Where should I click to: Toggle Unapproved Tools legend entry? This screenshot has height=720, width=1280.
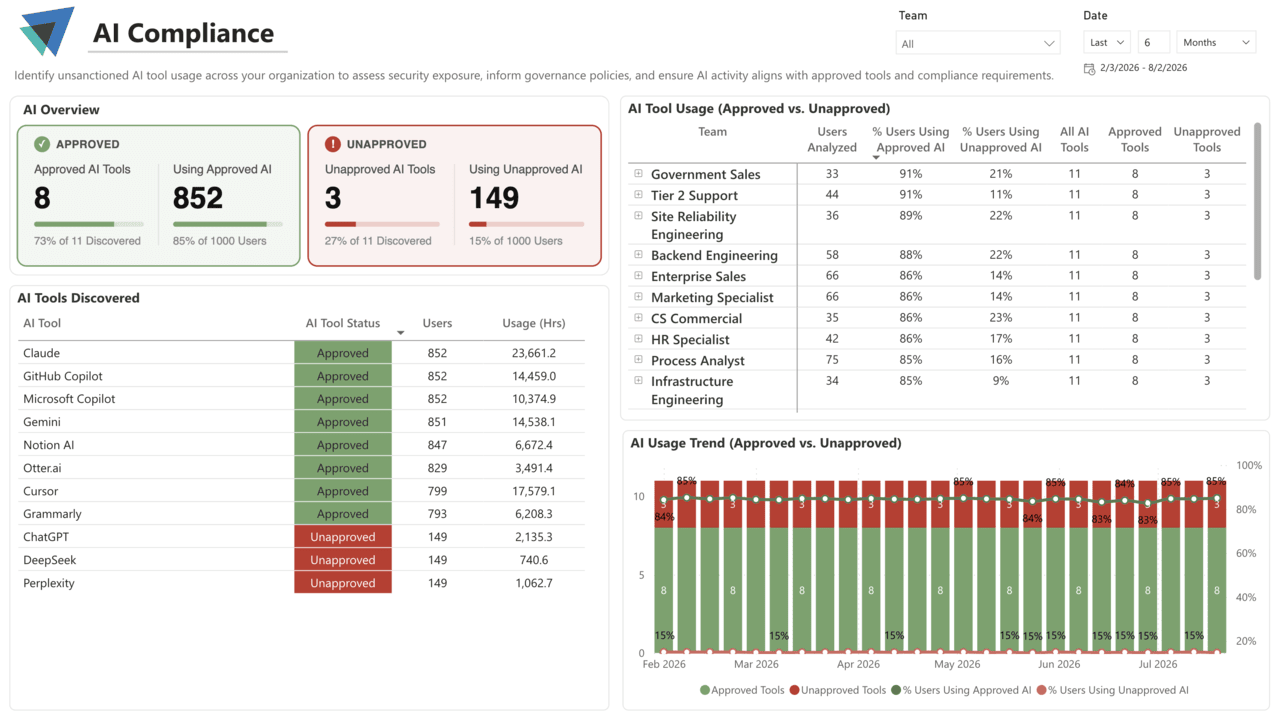pyautogui.click(x=838, y=690)
